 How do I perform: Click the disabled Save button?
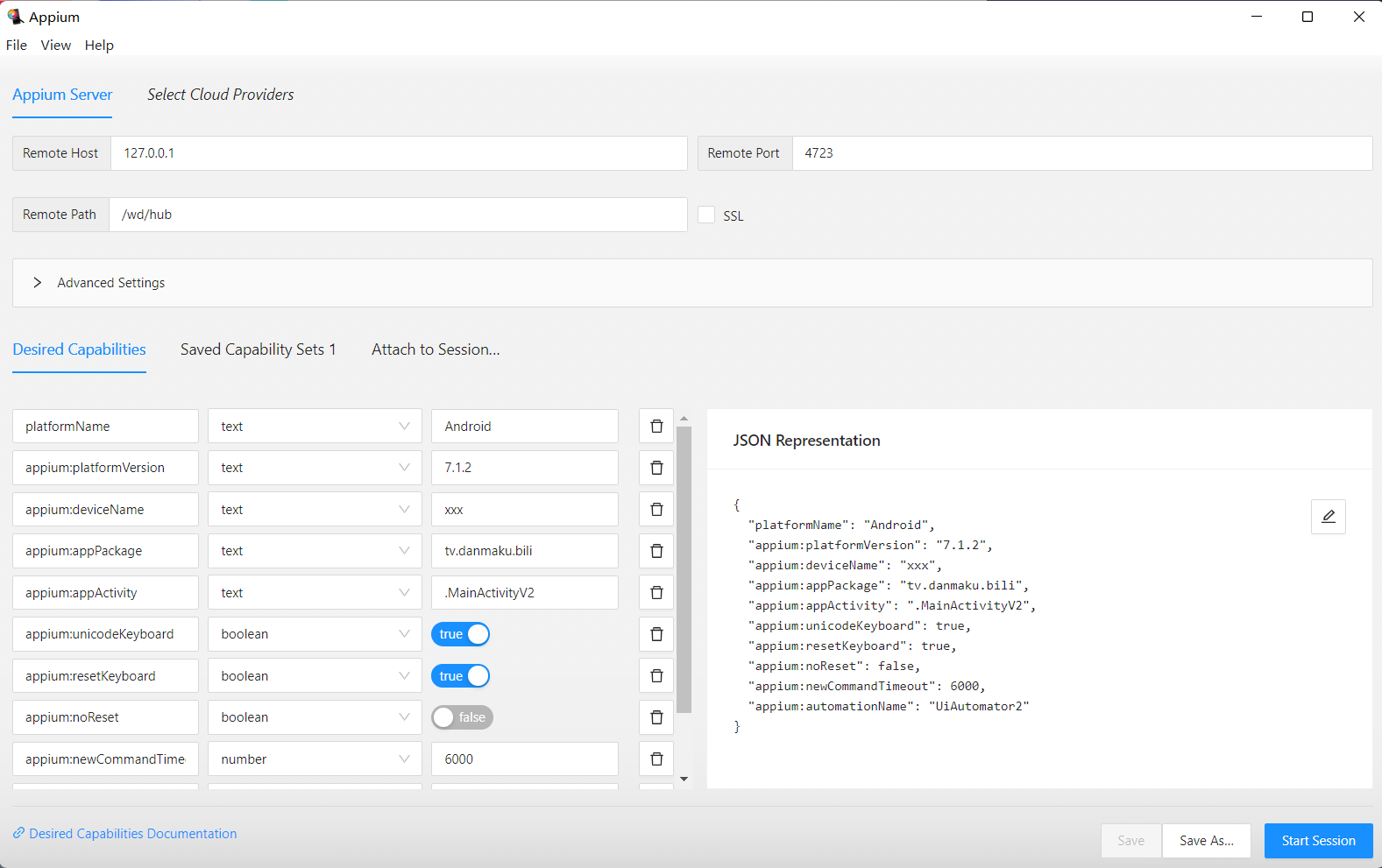[1130, 841]
